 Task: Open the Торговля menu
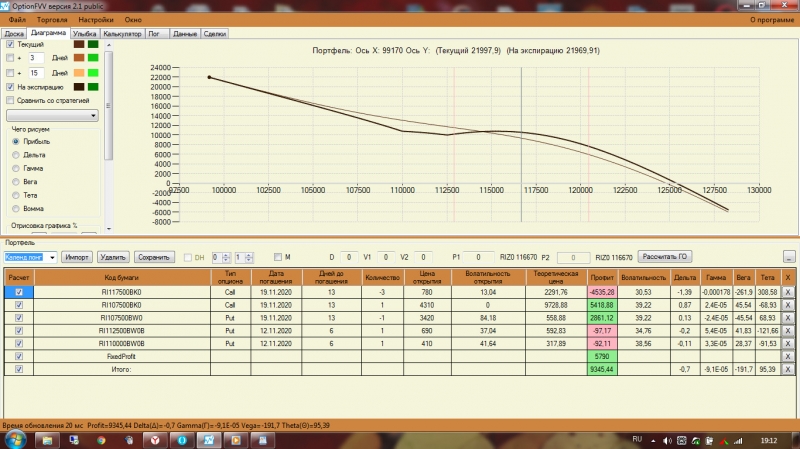[x=52, y=19]
